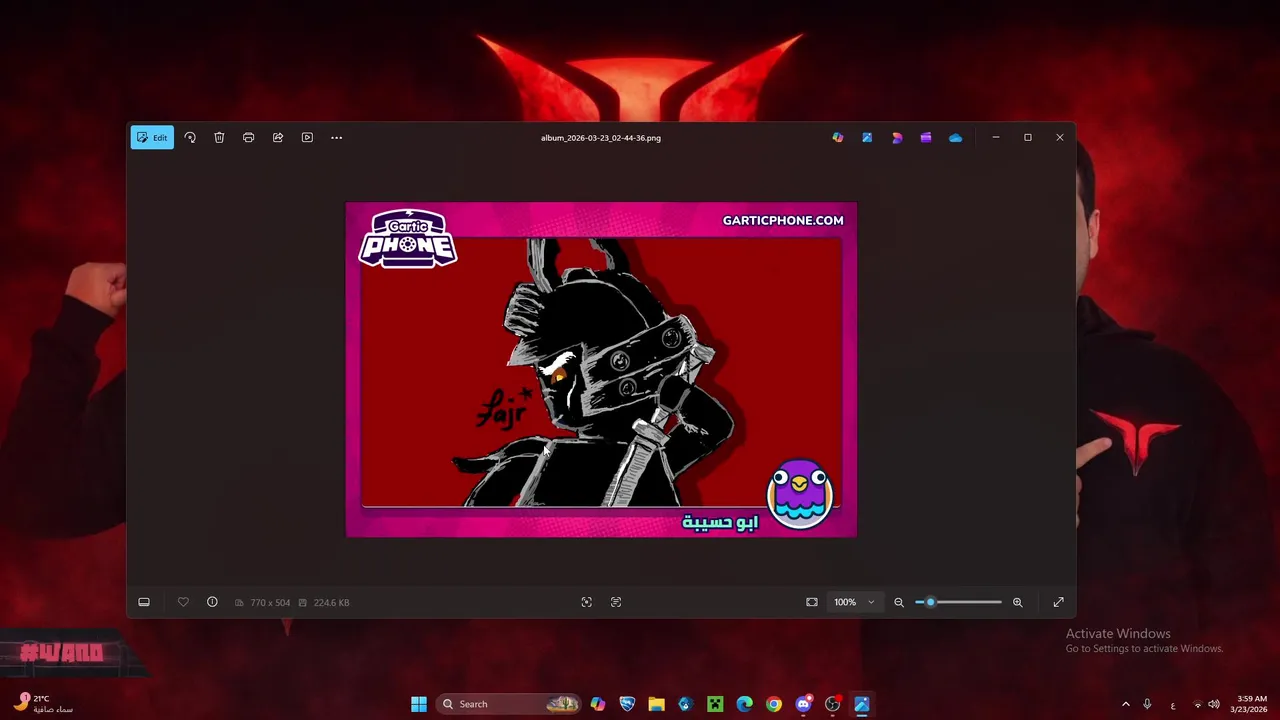Open File Explorer from the taskbar
The image size is (1280, 720).
656,704
